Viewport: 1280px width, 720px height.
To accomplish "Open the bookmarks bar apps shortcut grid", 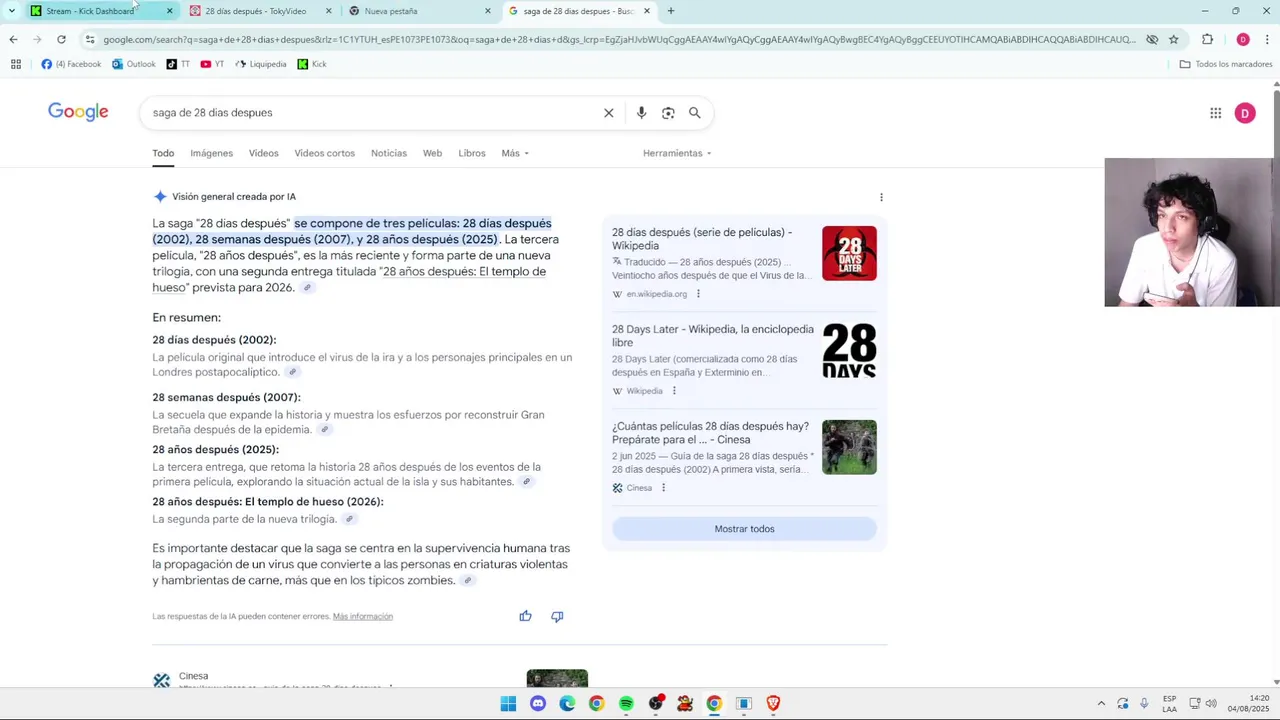I will pyautogui.click(x=16, y=64).
